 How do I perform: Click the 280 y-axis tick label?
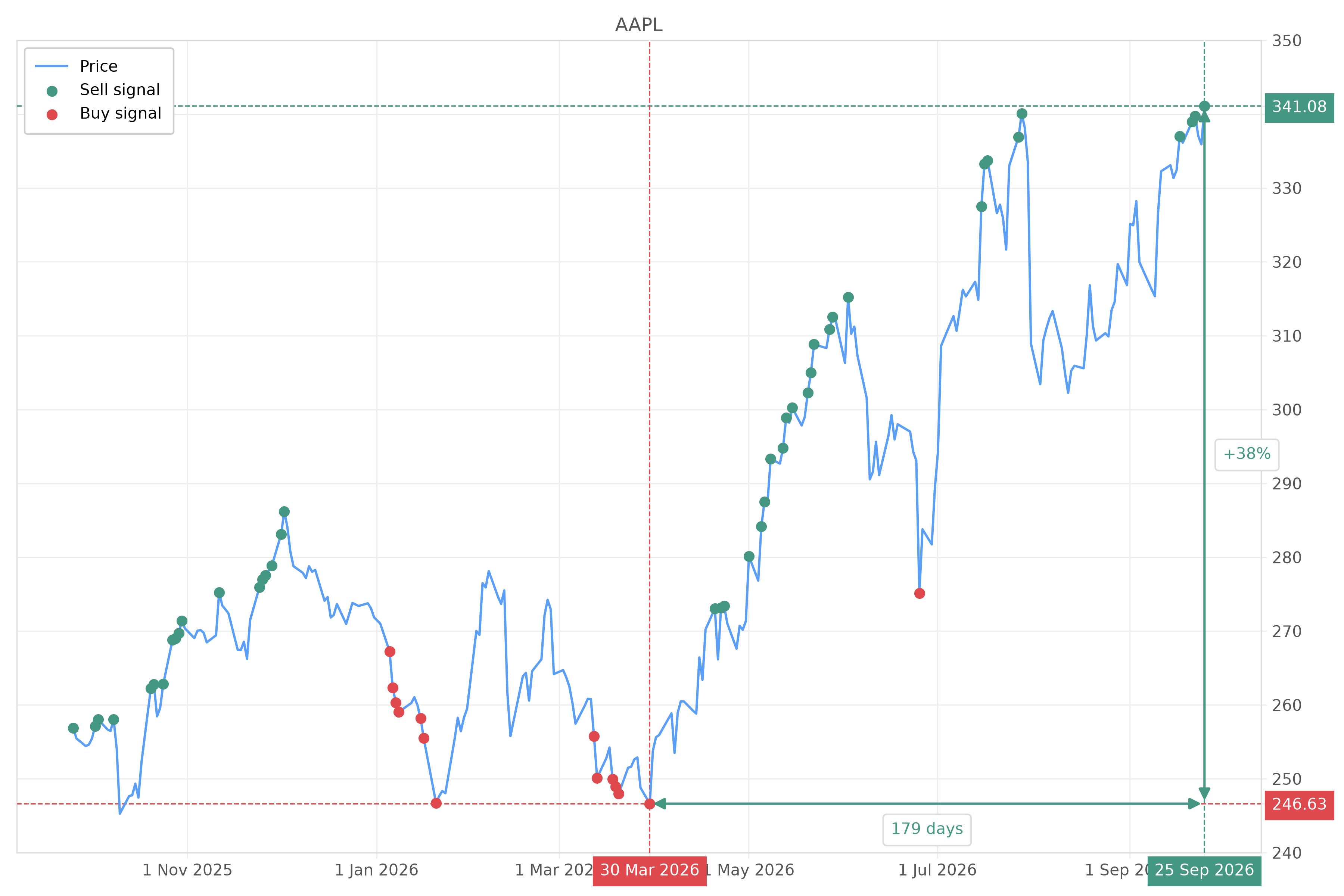point(1287,558)
